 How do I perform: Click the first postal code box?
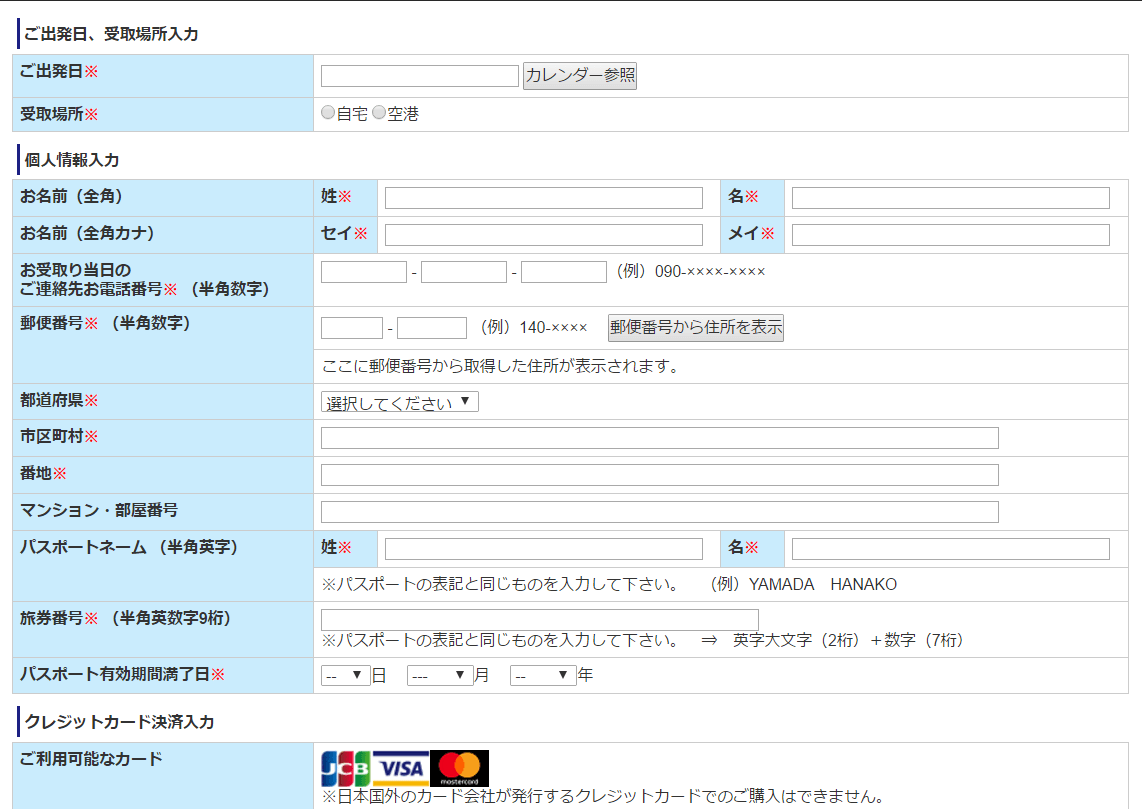coord(352,328)
